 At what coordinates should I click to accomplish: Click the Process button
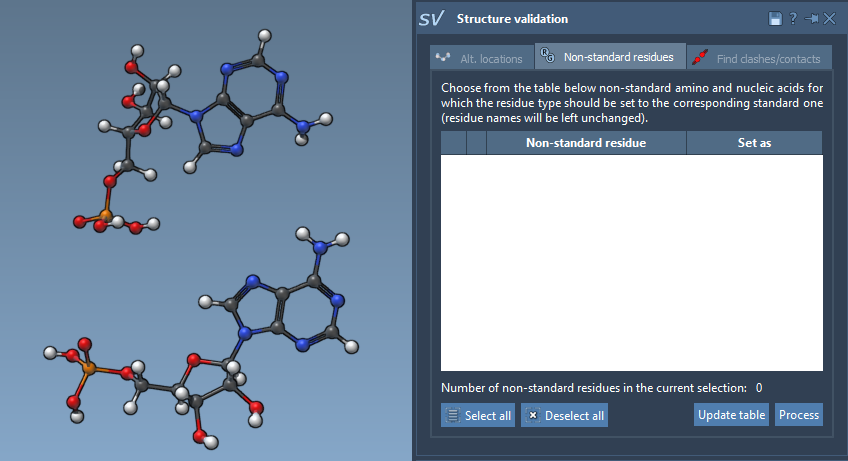799,415
